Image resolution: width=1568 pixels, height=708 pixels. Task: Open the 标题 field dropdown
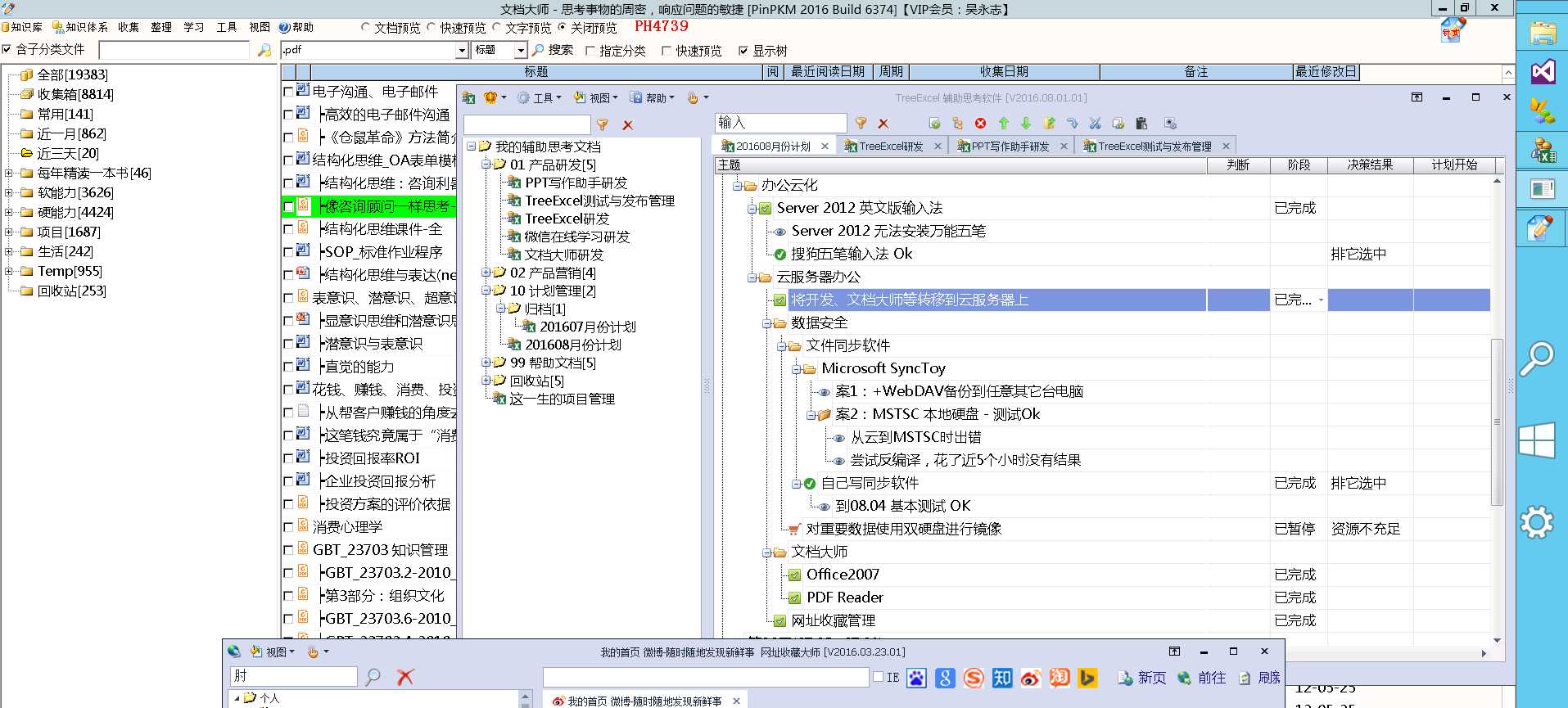(x=520, y=50)
